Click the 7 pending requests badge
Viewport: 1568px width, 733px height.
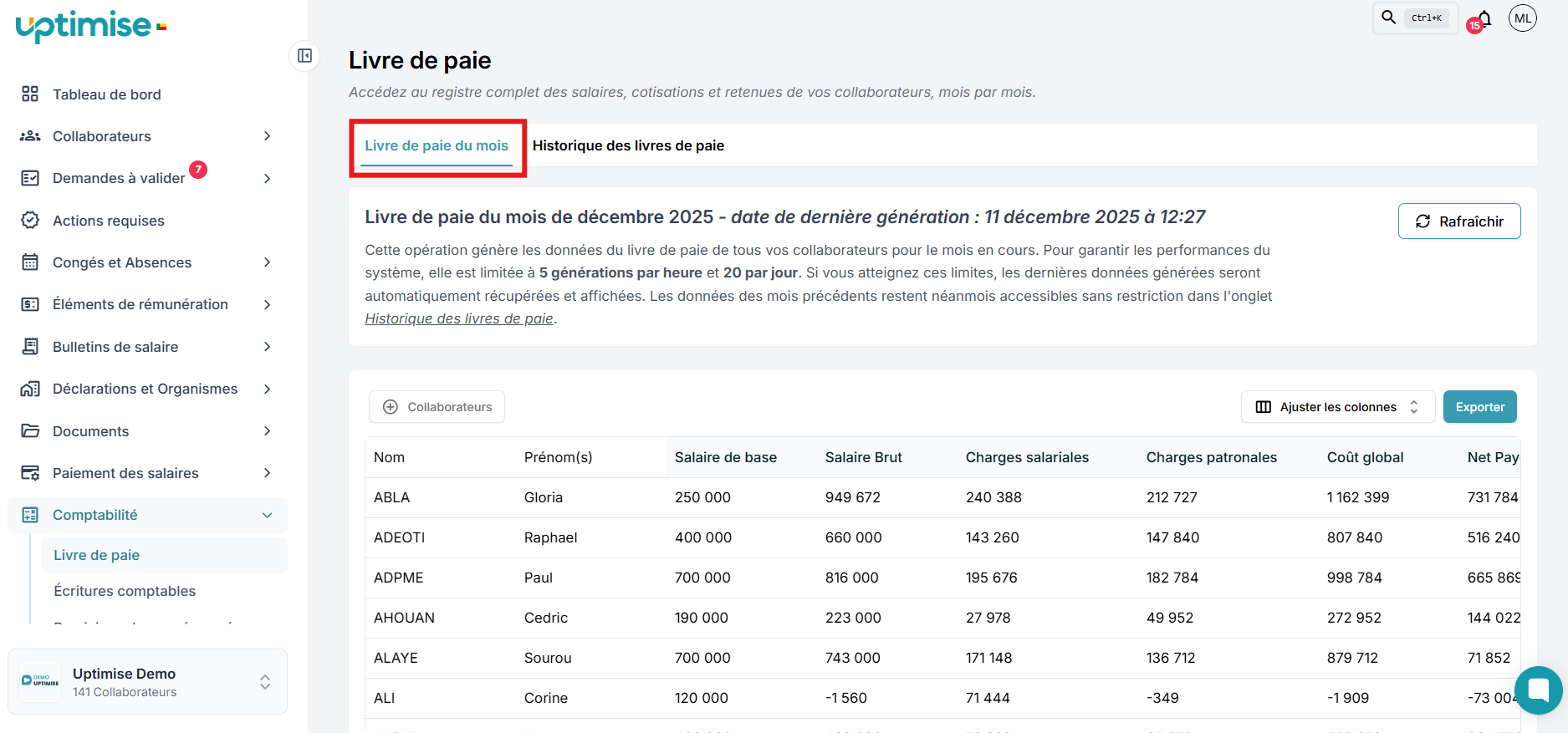tap(198, 170)
